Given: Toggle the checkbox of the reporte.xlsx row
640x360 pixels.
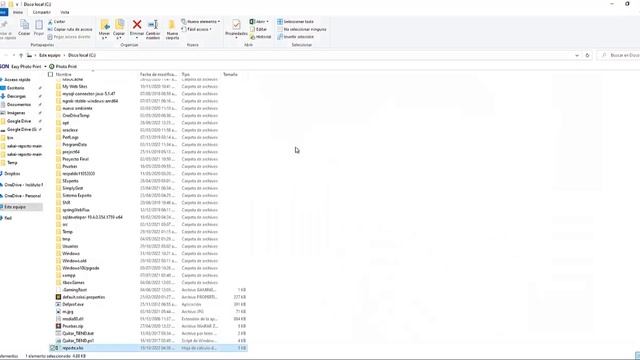Looking at the screenshot, I should [52, 348].
